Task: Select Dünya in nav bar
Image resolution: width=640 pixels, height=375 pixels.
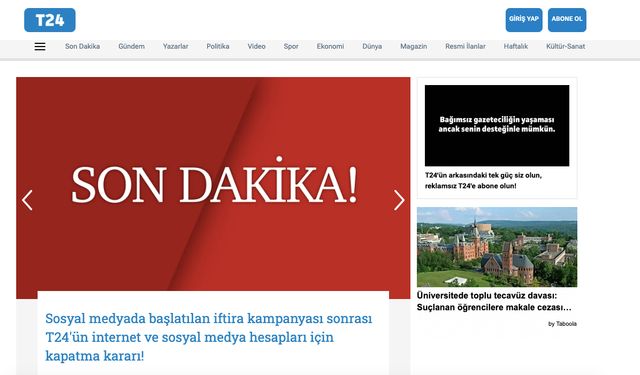Action: coord(372,47)
